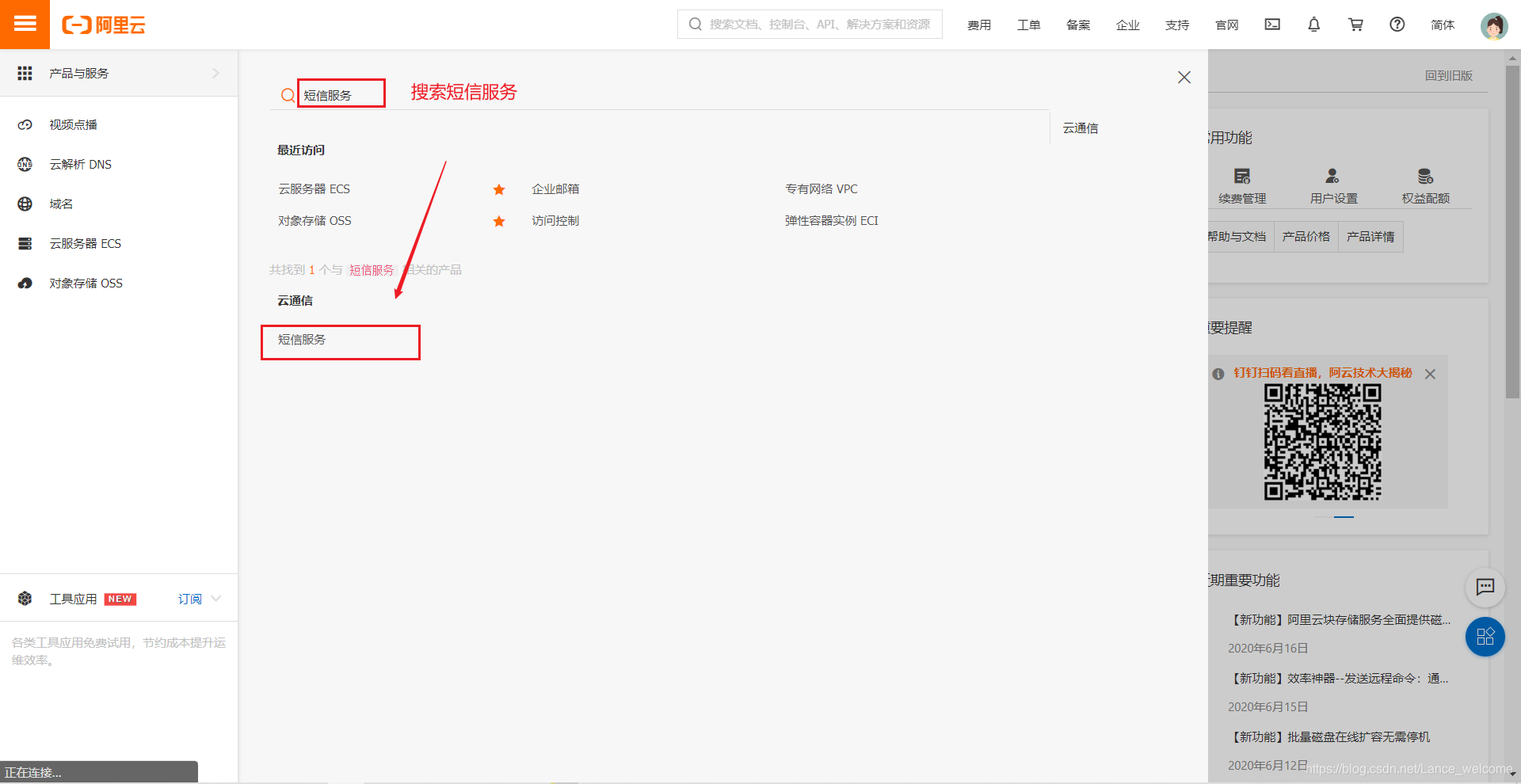This screenshot has height=784, width=1521.
Task: Click the 域名 globe icon
Action: click(25, 204)
